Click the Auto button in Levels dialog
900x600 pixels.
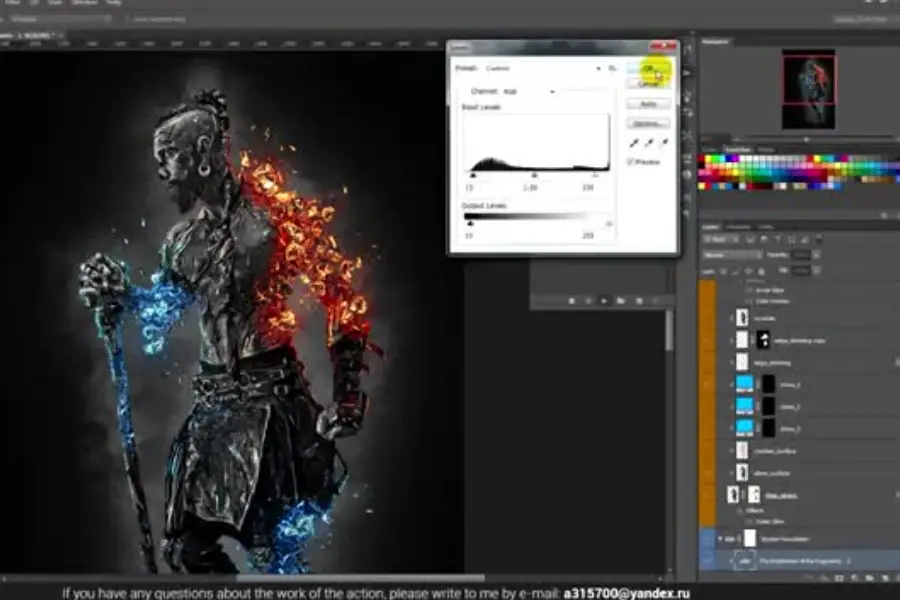(x=648, y=104)
